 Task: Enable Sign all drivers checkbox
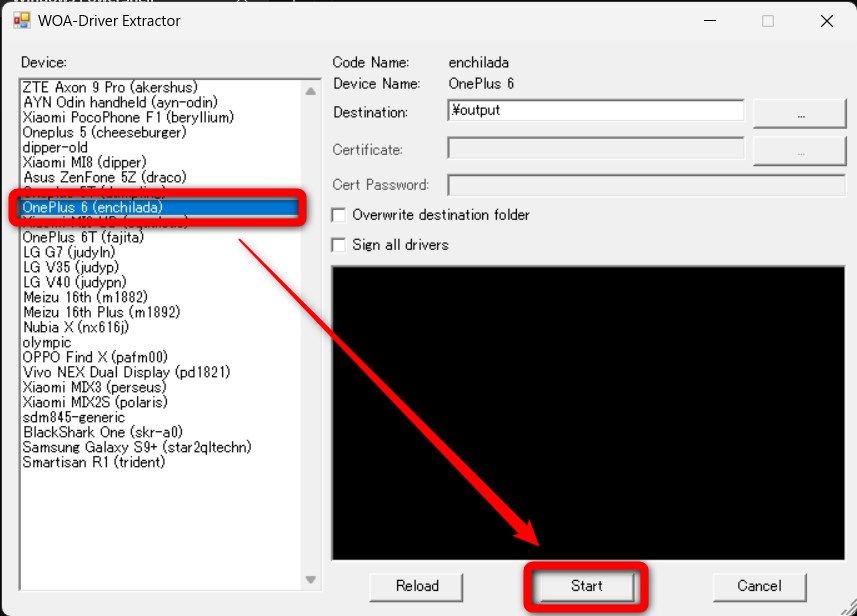(339, 245)
